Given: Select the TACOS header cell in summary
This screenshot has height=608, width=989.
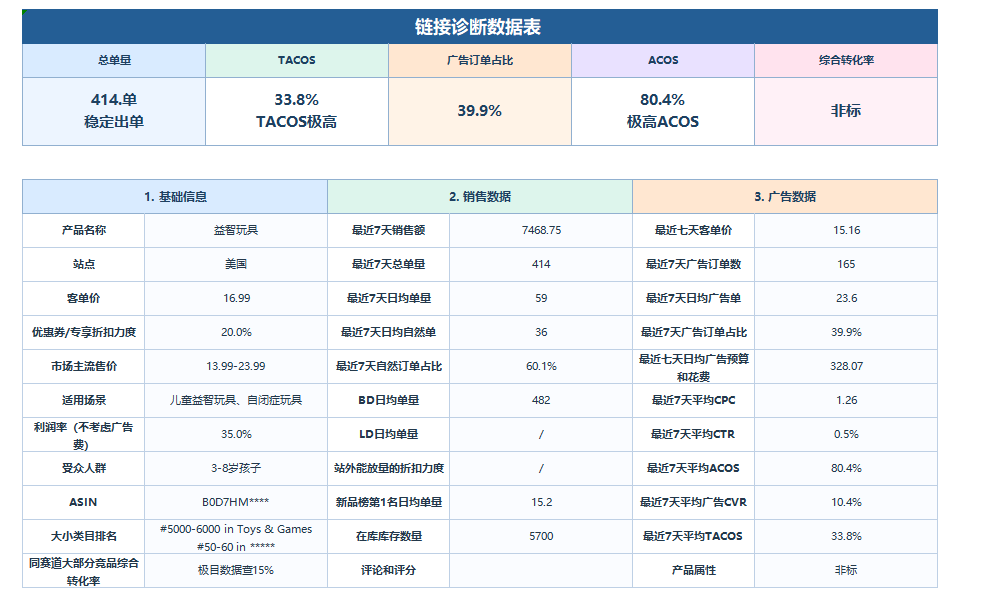Looking at the screenshot, I should pos(297,61).
